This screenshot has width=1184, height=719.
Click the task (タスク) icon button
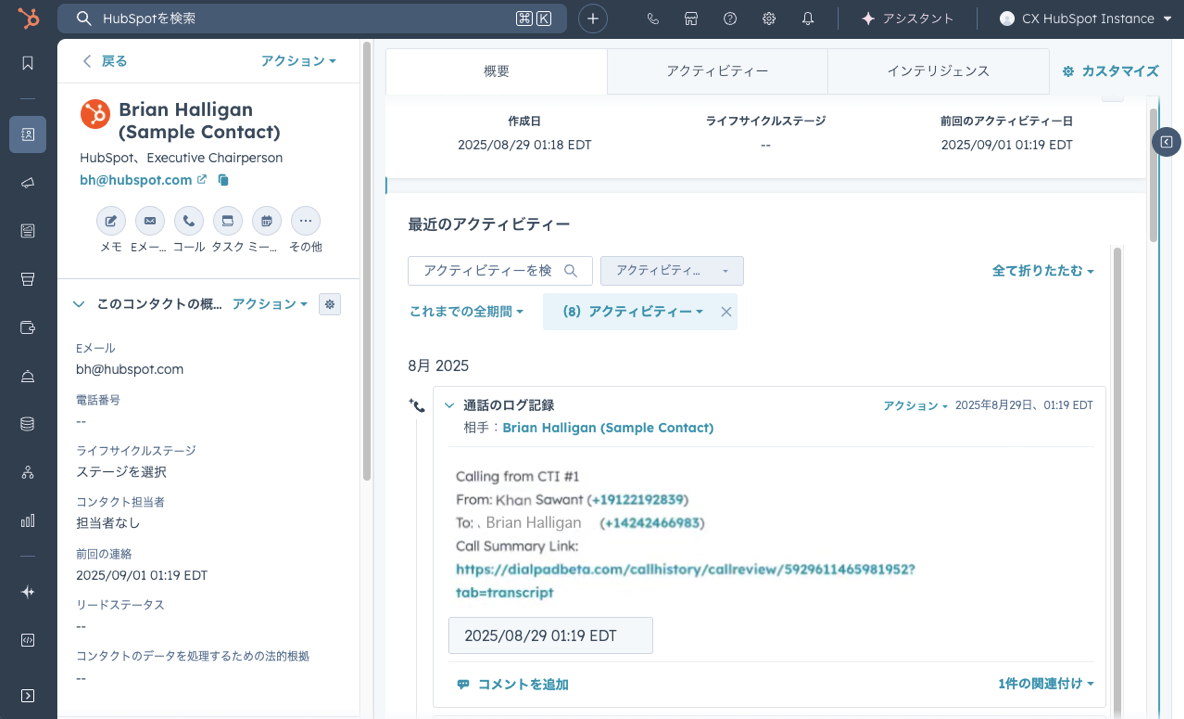pos(227,221)
